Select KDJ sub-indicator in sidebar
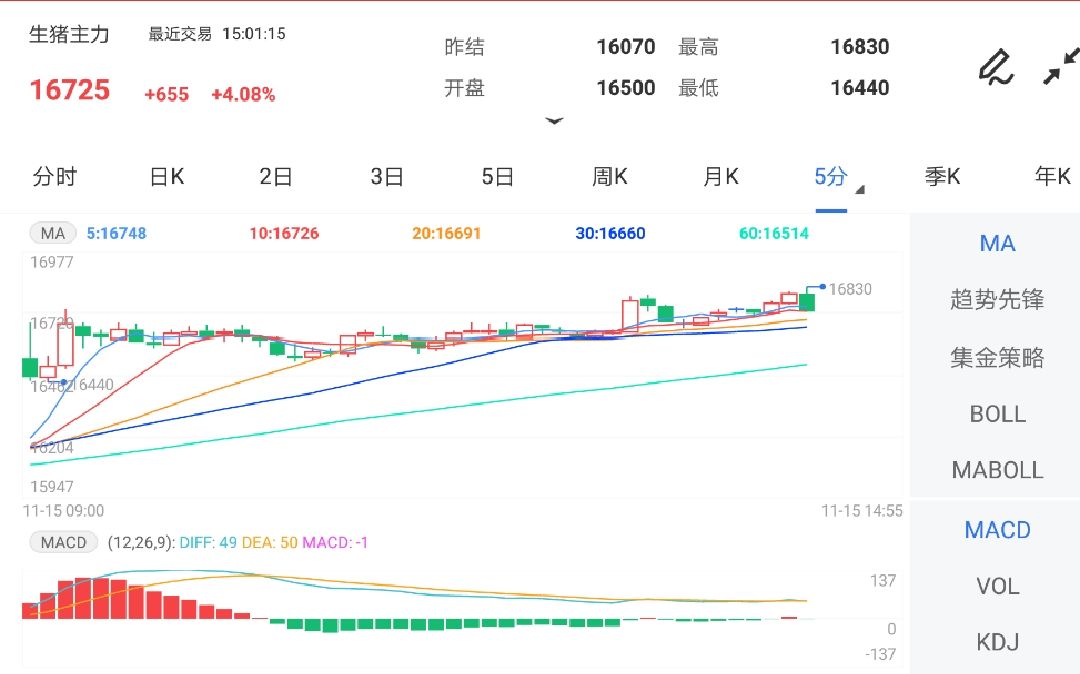 997,642
